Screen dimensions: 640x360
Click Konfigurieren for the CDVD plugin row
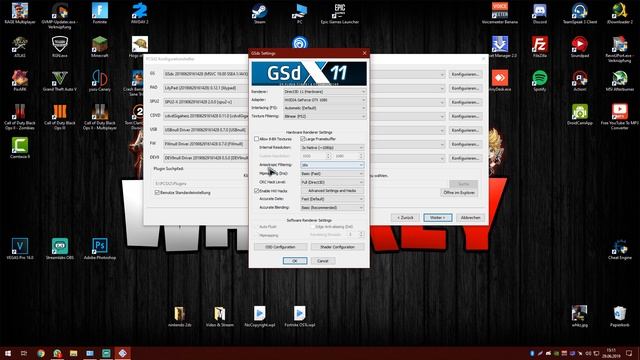[x=465, y=116]
